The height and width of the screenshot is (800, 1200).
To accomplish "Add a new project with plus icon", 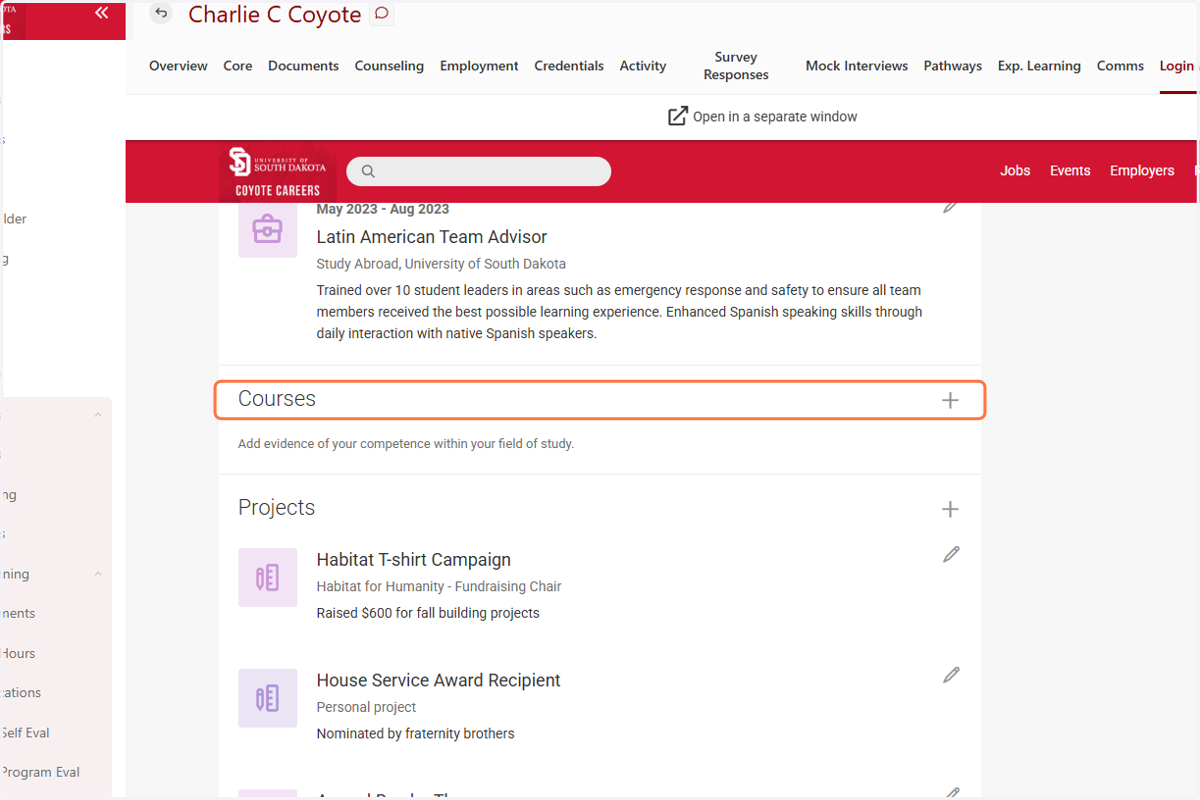I will pos(950,509).
